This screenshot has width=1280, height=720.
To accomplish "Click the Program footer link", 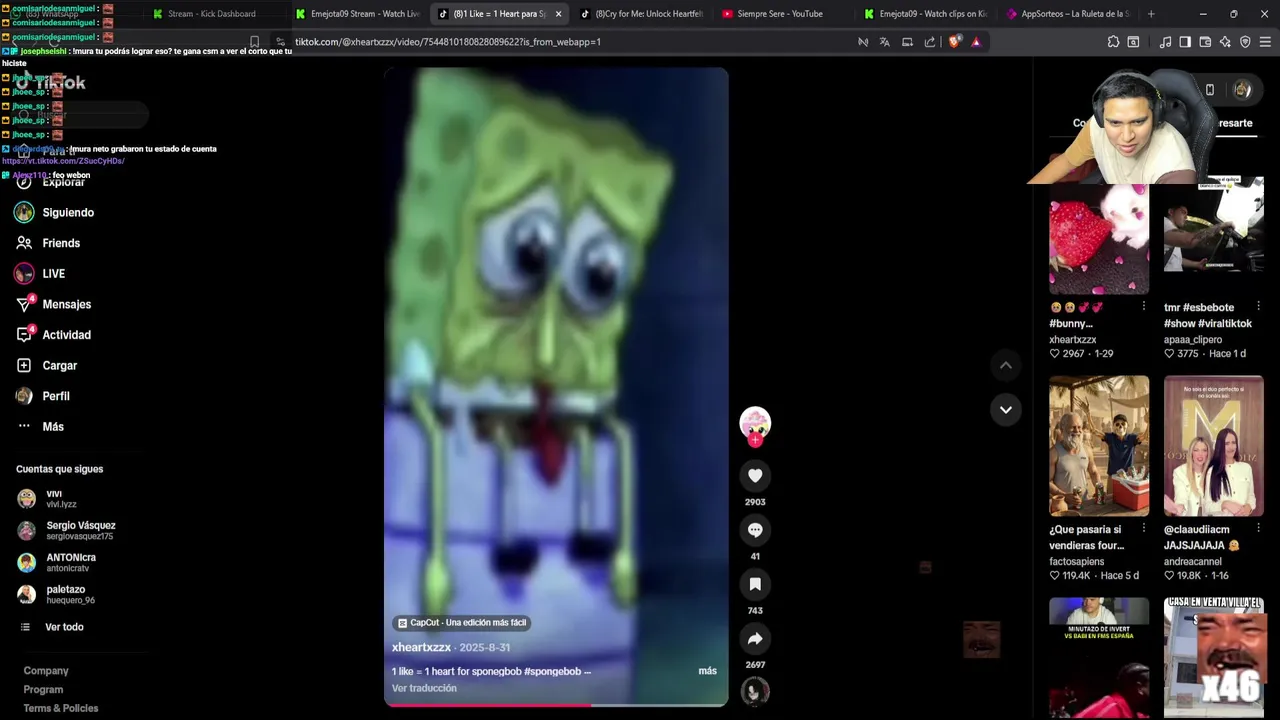I will click(43, 690).
